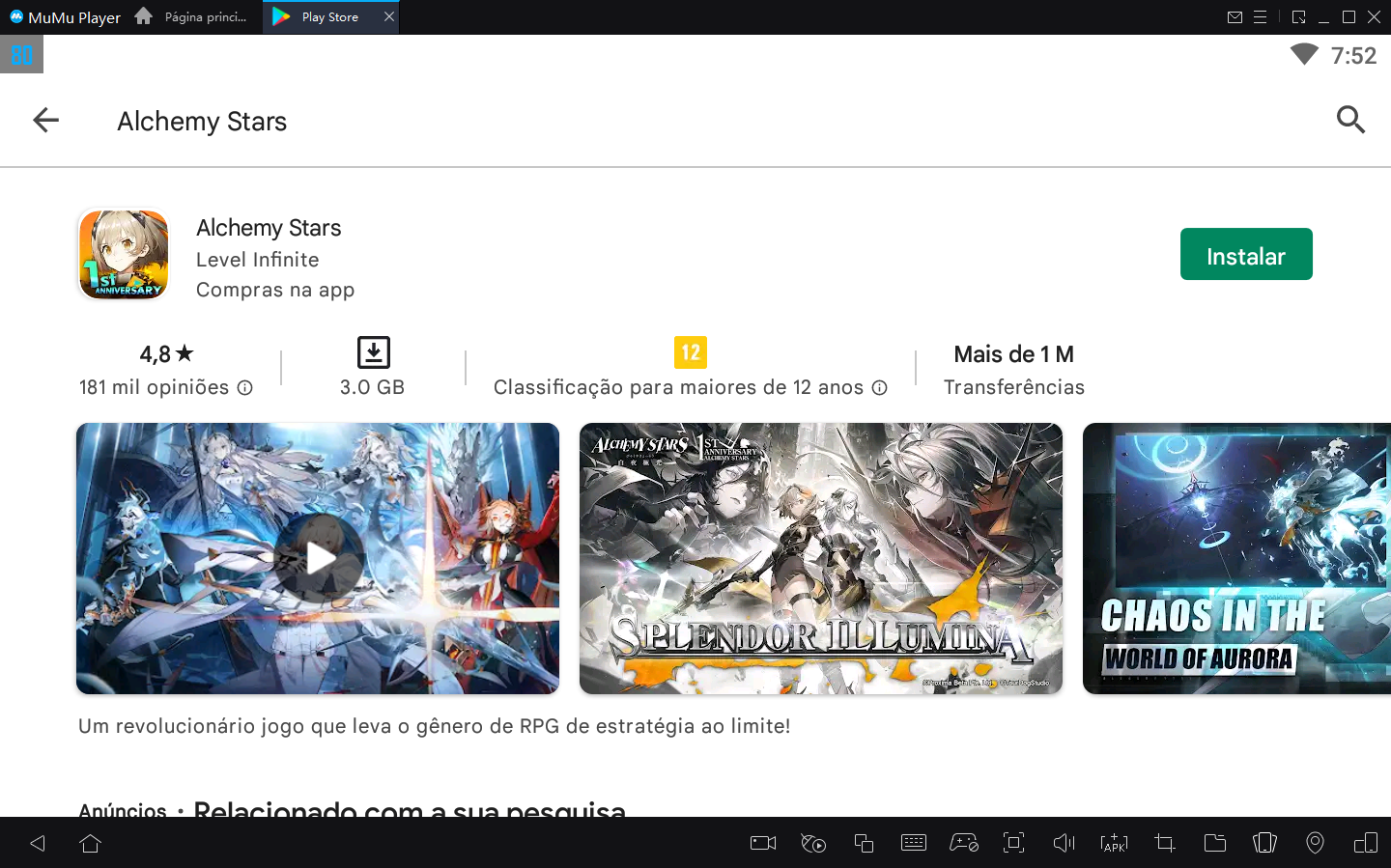Screen dimensions: 1391x868
Task: Open MuMu Player mail icon
Action: point(1235,17)
